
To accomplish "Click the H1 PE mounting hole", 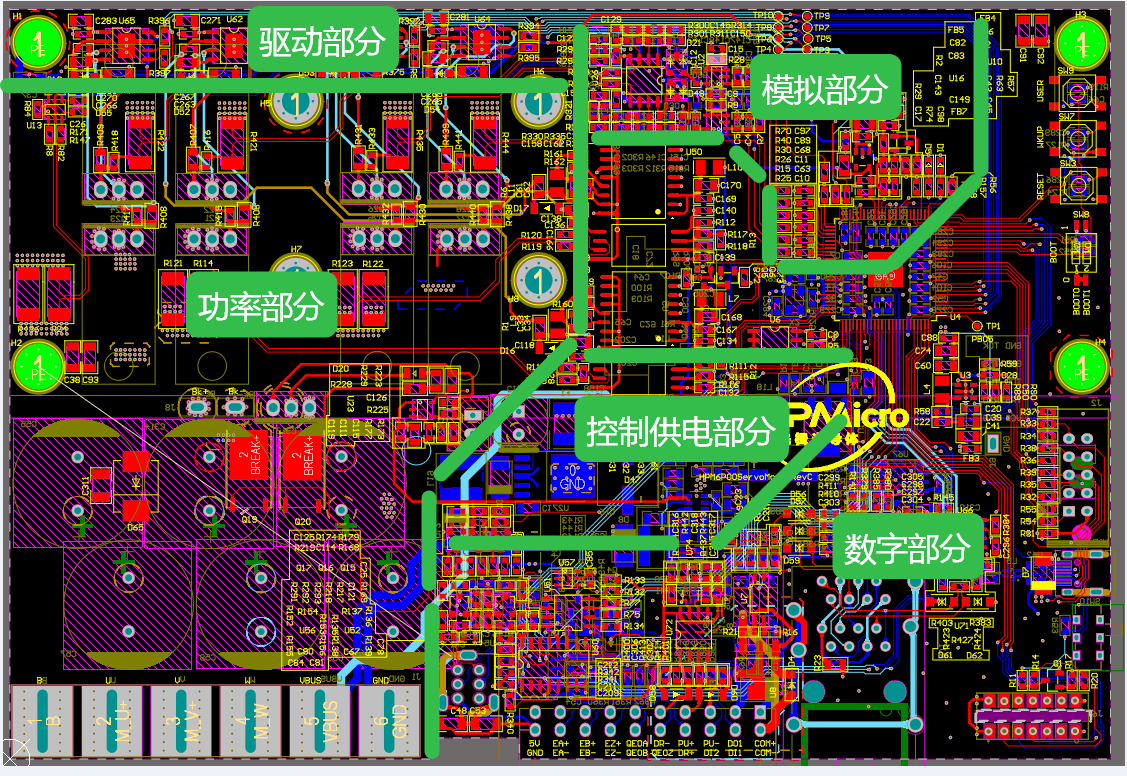I will point(38,43).
